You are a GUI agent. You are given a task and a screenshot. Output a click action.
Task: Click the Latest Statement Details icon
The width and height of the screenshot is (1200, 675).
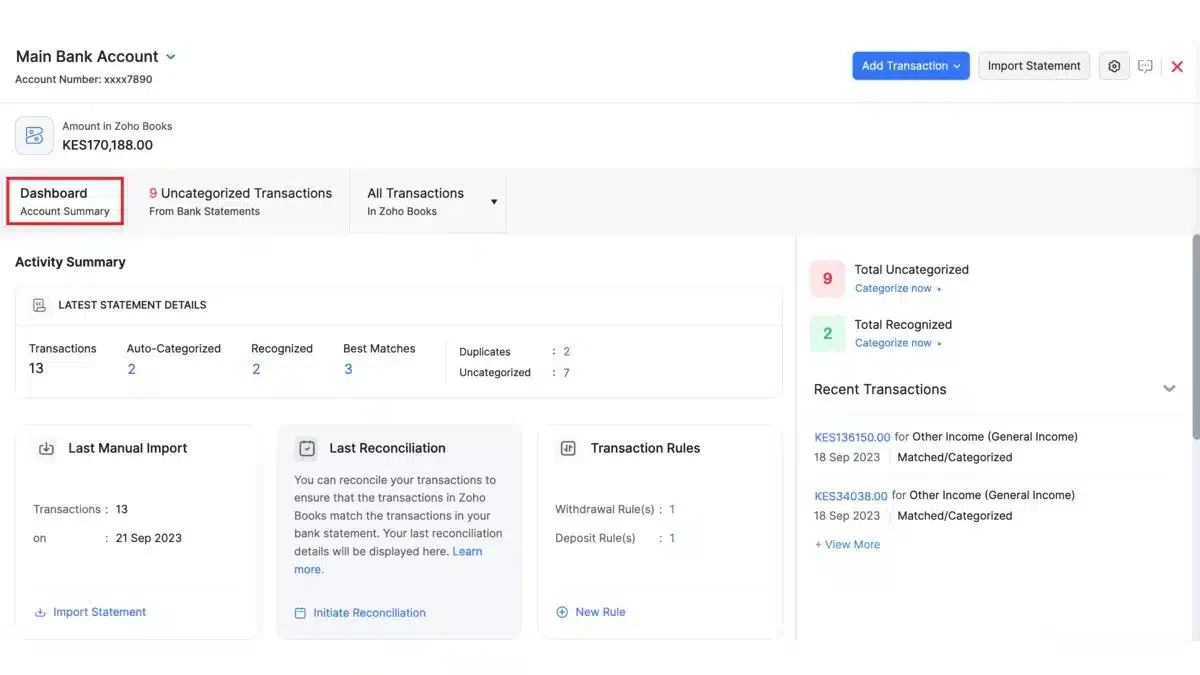point(39,305)
